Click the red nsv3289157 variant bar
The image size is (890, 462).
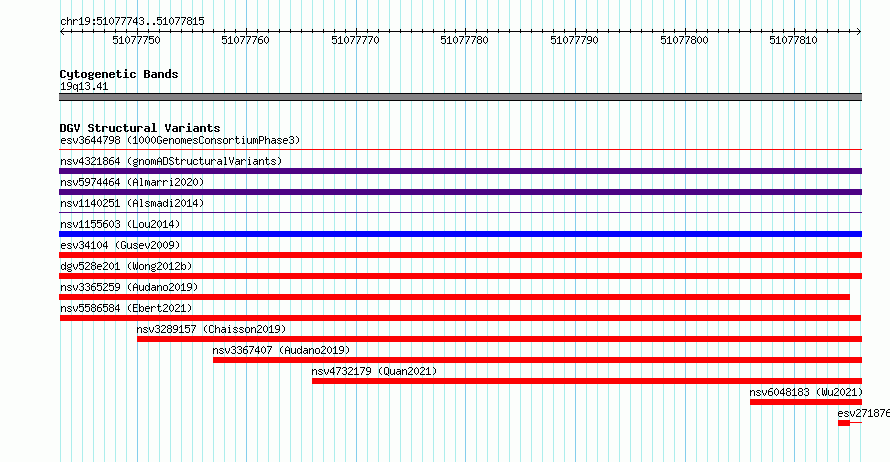click(x=499, y=339)
